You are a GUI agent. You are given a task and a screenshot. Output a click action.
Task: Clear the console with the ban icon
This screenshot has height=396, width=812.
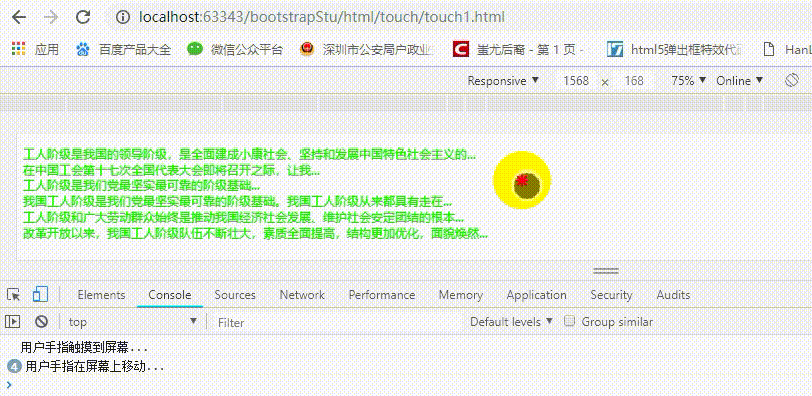(x=41, y=321)
